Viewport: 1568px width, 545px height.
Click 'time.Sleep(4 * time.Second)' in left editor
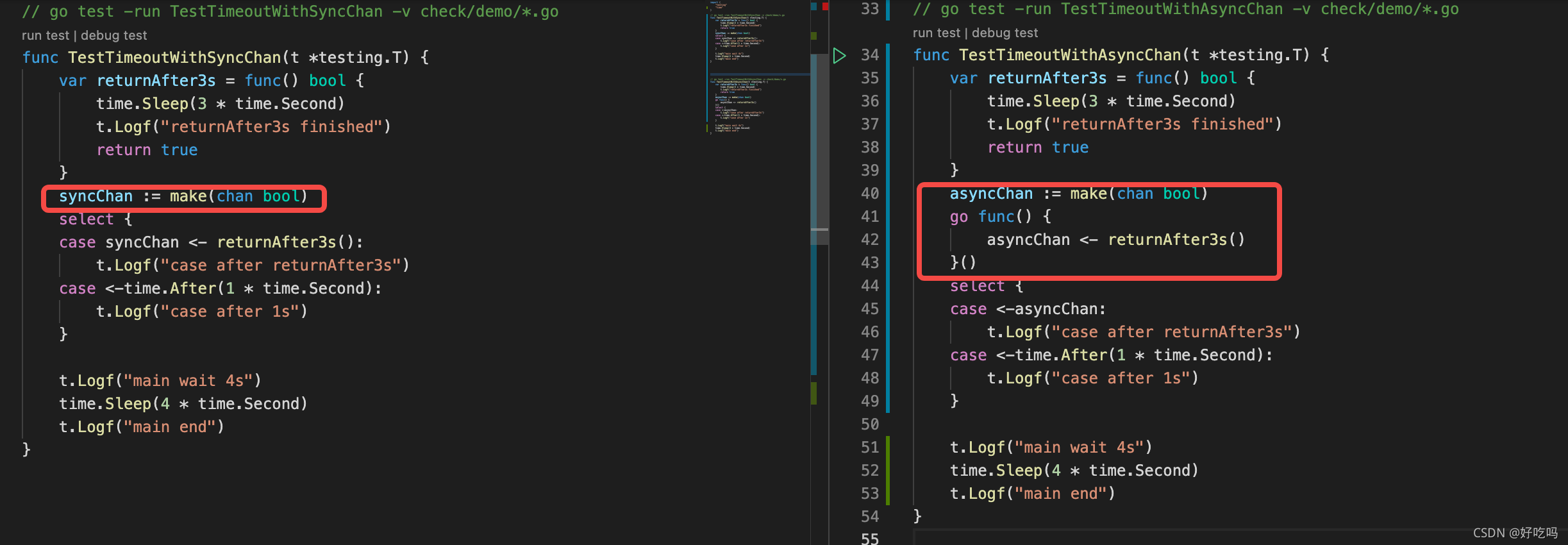tap(183, 404)
